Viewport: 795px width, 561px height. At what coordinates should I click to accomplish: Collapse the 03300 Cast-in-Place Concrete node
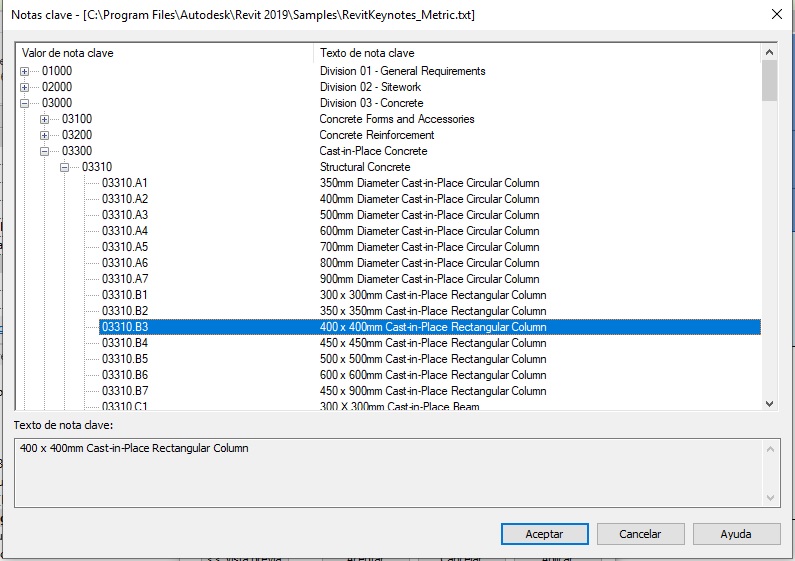click(45, 151)
